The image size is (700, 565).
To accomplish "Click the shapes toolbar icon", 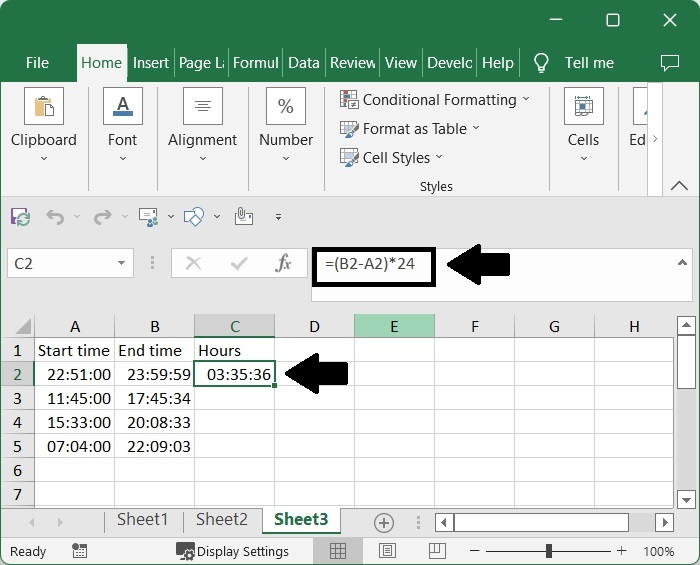I will pos(194,217).
